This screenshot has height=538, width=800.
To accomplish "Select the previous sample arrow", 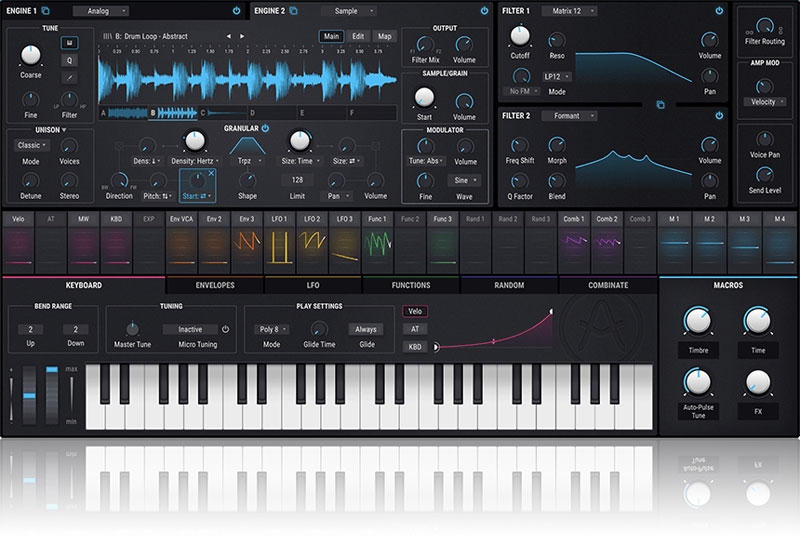I will click(x=228, y=37).
